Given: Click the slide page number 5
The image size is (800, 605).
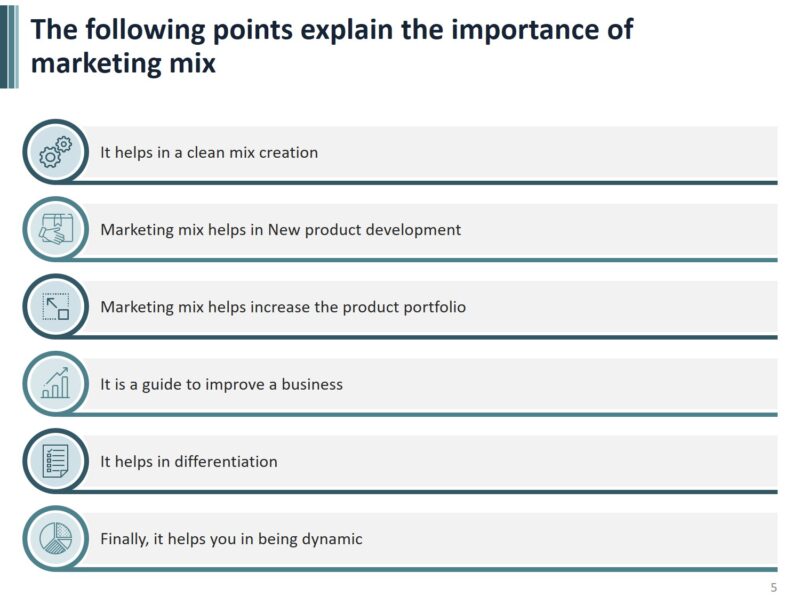Looking at the screenshot, I should (773, 587).
